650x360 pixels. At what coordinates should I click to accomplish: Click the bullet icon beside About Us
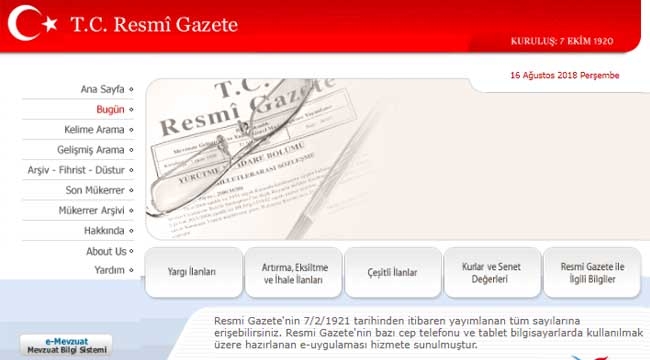pyautogui.click(x=131, y=251)
